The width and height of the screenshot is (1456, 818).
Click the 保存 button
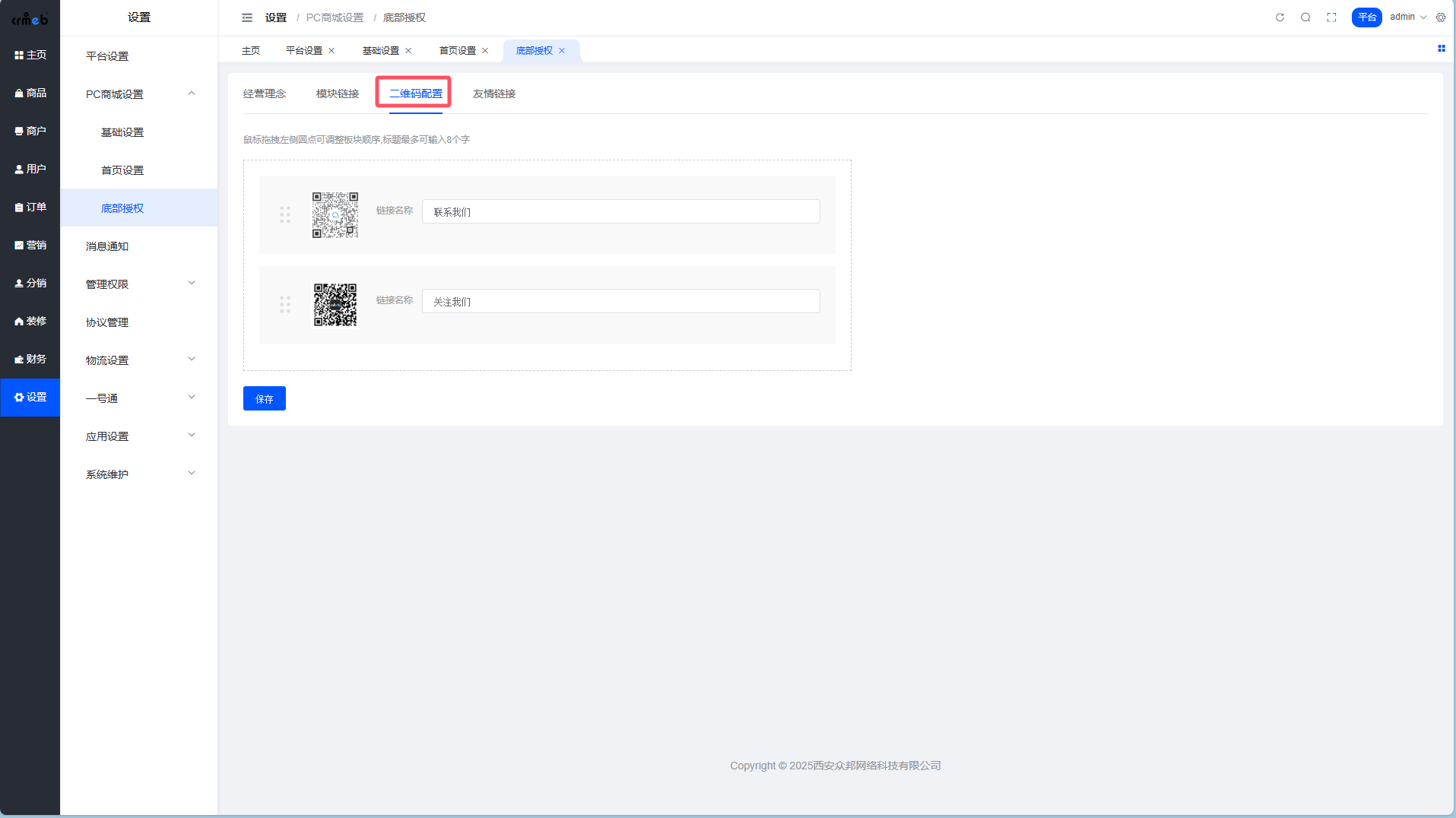(x=265, y=398)
